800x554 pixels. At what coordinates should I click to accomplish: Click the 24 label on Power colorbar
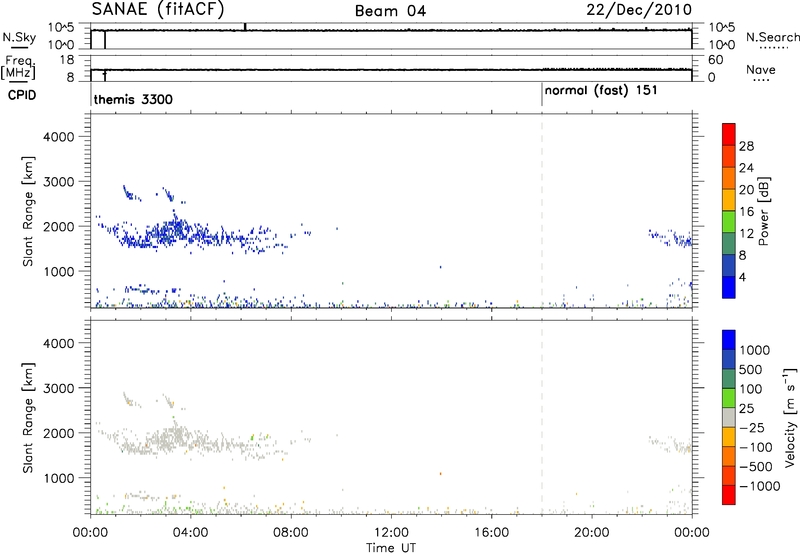746,168
